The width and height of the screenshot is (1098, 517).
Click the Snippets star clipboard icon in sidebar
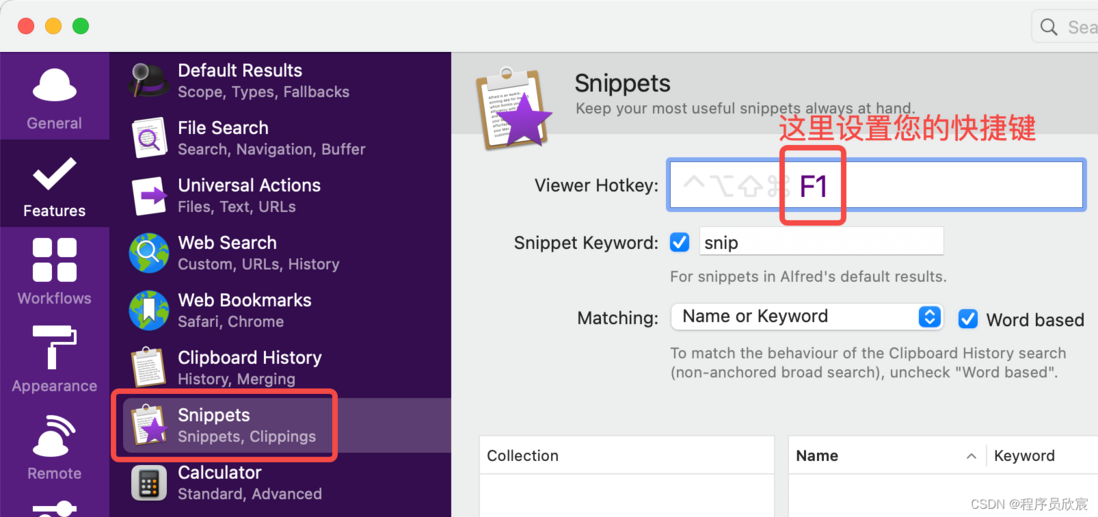(148, 425)
